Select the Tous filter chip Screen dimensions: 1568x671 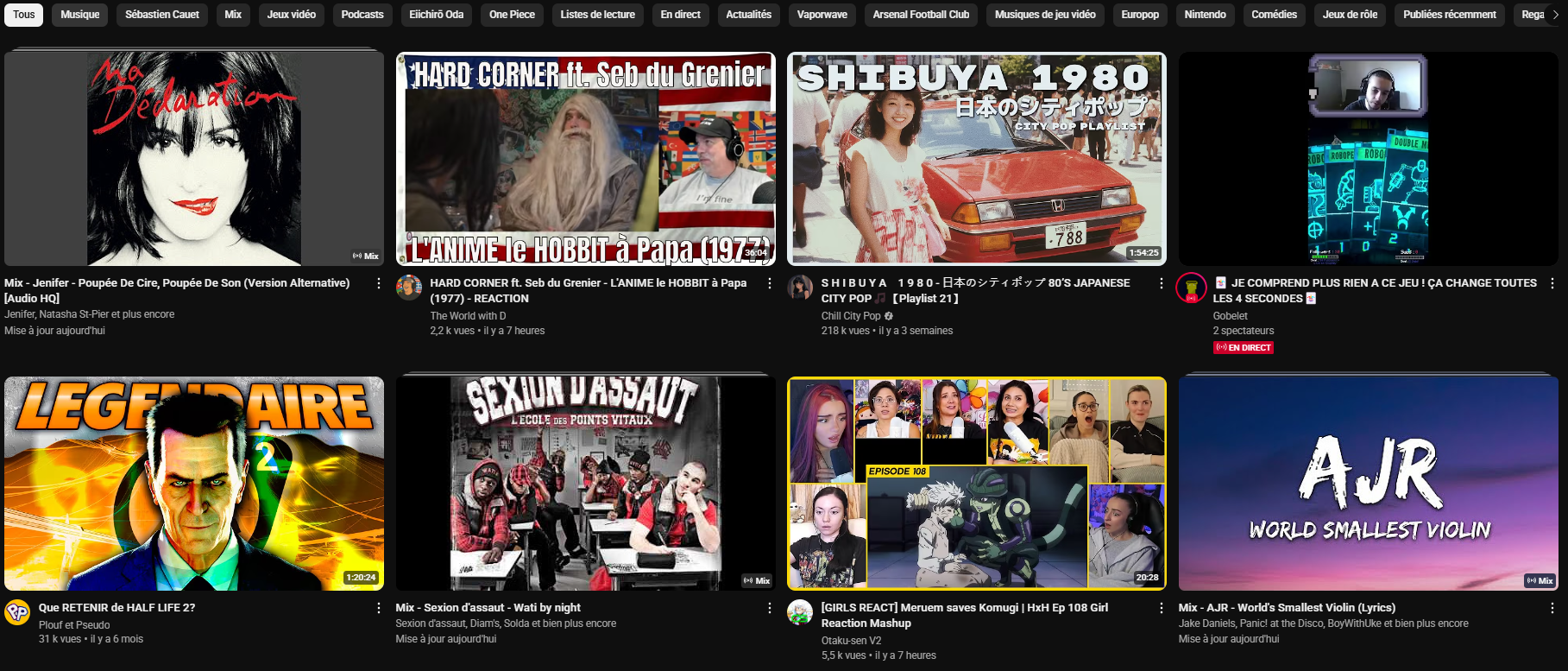coord(24,15)
